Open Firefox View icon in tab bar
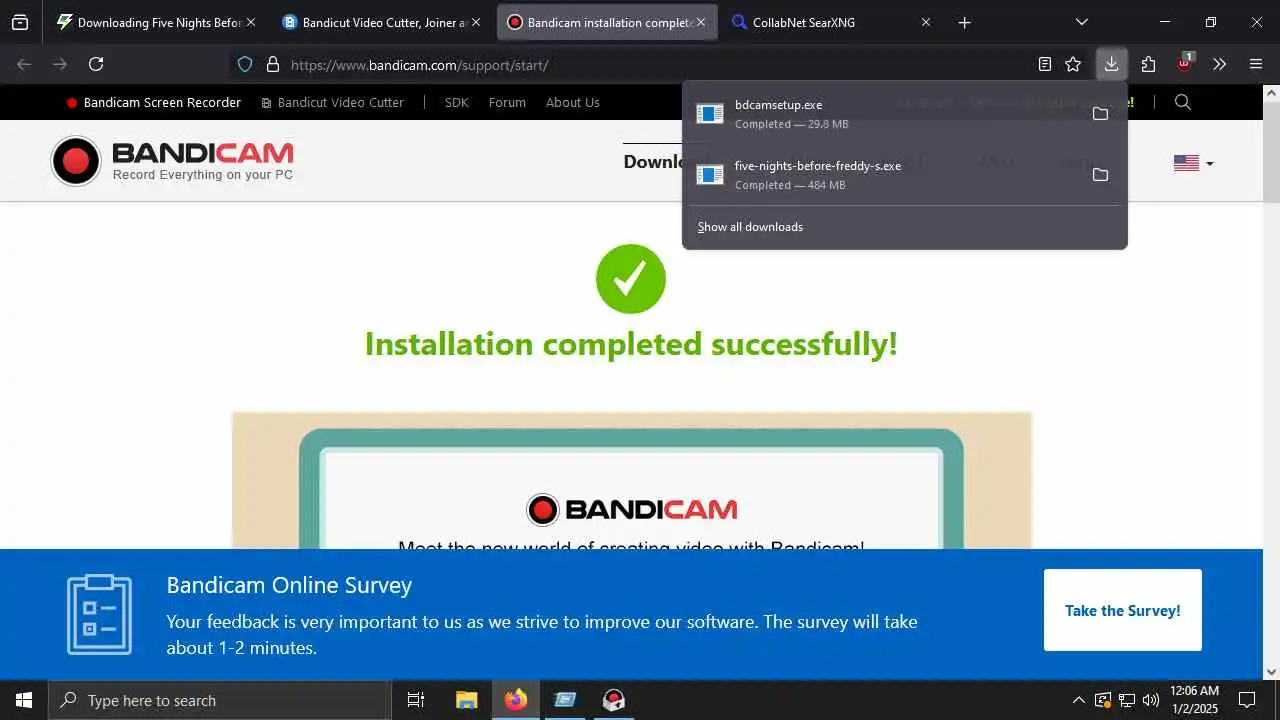 point(20,22)
